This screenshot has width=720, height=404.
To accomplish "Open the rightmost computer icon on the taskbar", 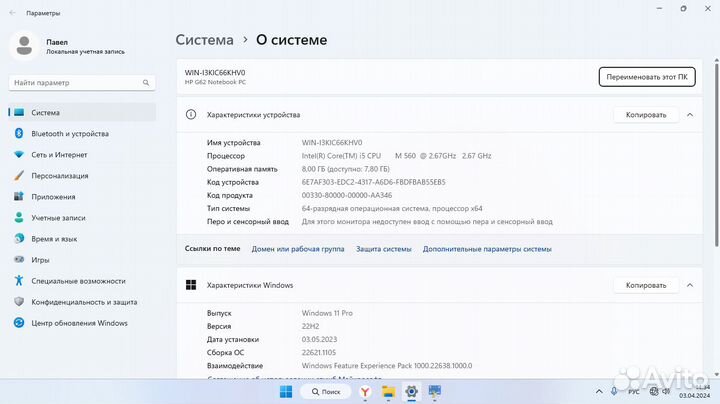I will coord(434,392).
